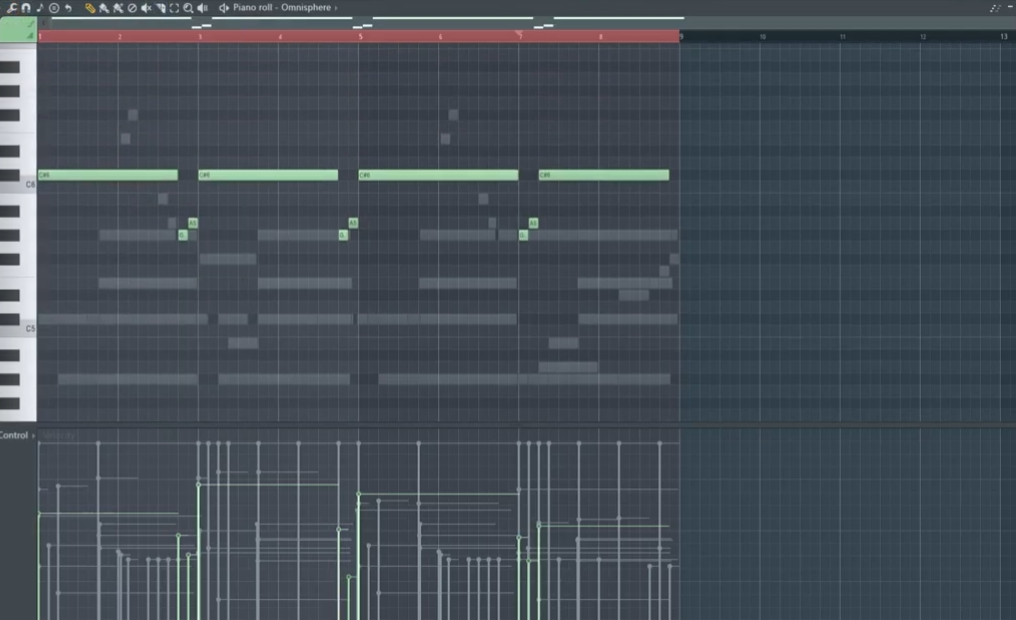Click the playhead marker at bar 7
This screenshot has width=1016, height=620.
(519, 34)
